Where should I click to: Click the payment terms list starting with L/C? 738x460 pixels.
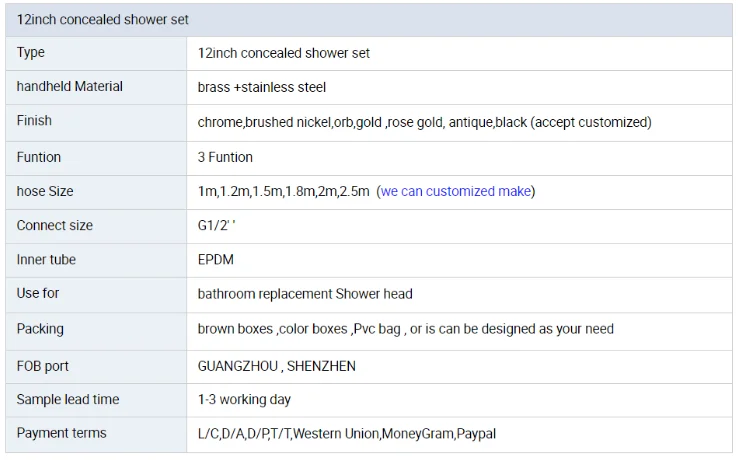click(347, 434)
